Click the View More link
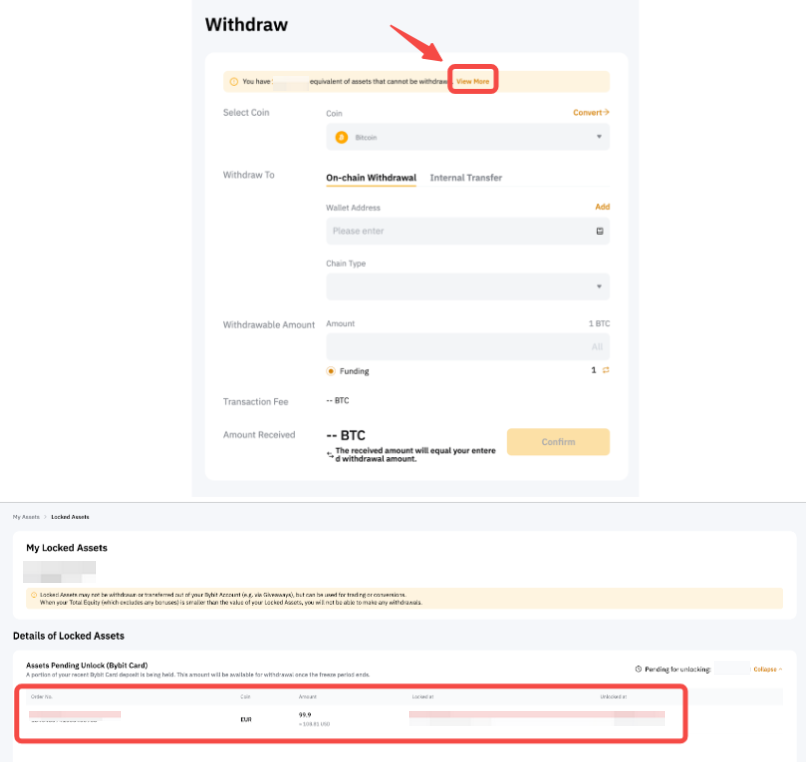 tap(473, 81)
